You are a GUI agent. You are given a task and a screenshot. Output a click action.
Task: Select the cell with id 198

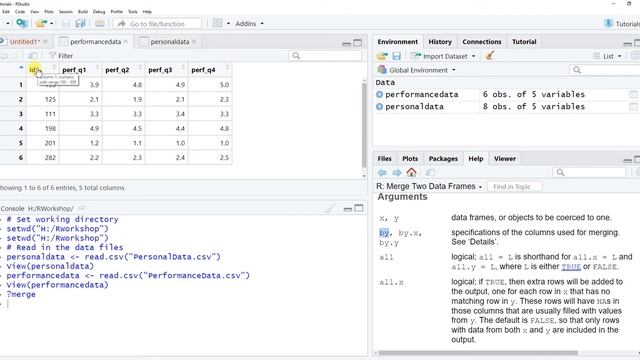click(43, 128)
